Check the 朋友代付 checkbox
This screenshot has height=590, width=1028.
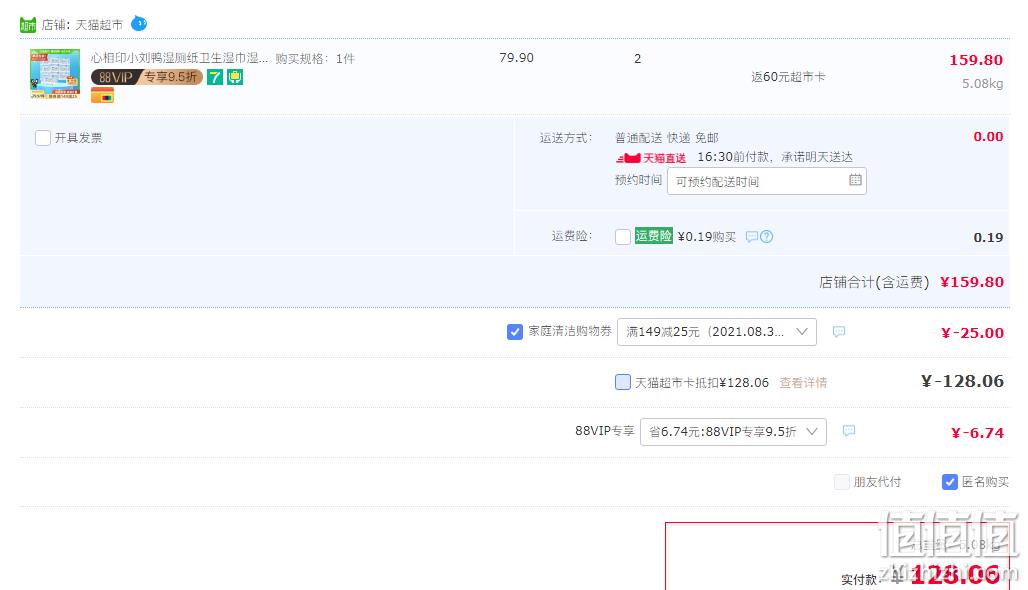(x=841, y=482)
